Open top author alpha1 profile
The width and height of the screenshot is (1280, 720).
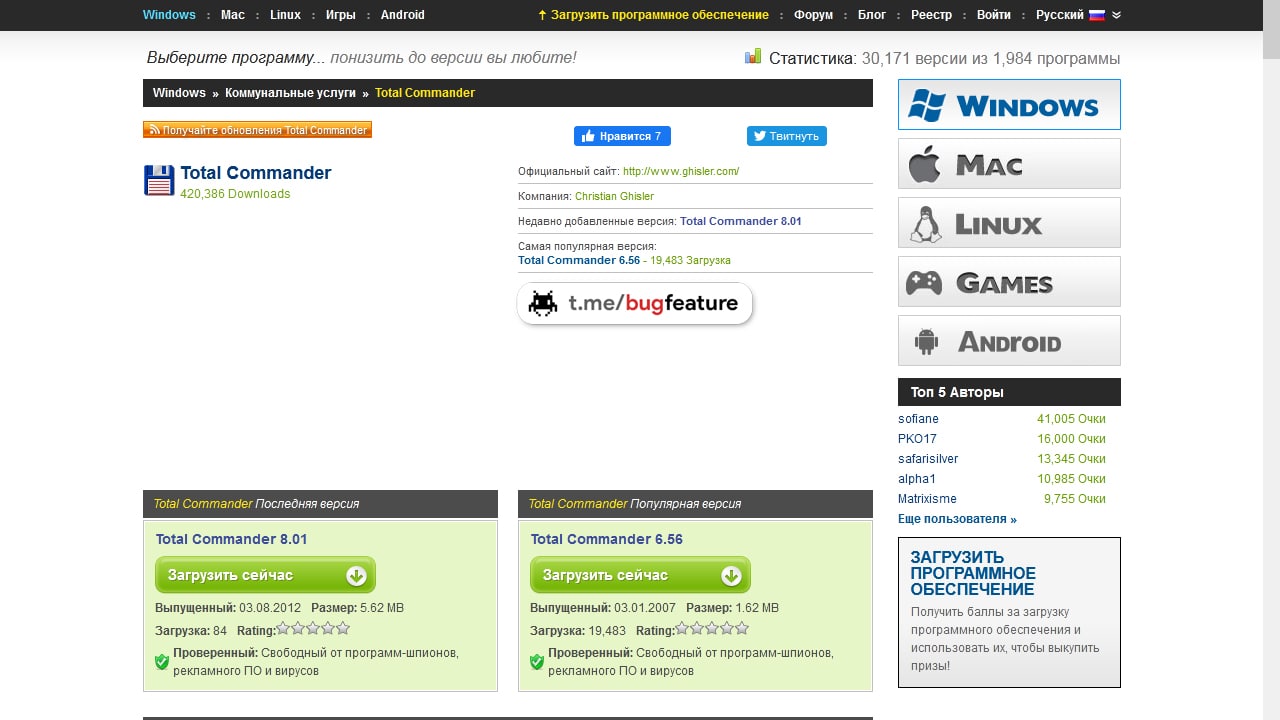pos(917,479)
